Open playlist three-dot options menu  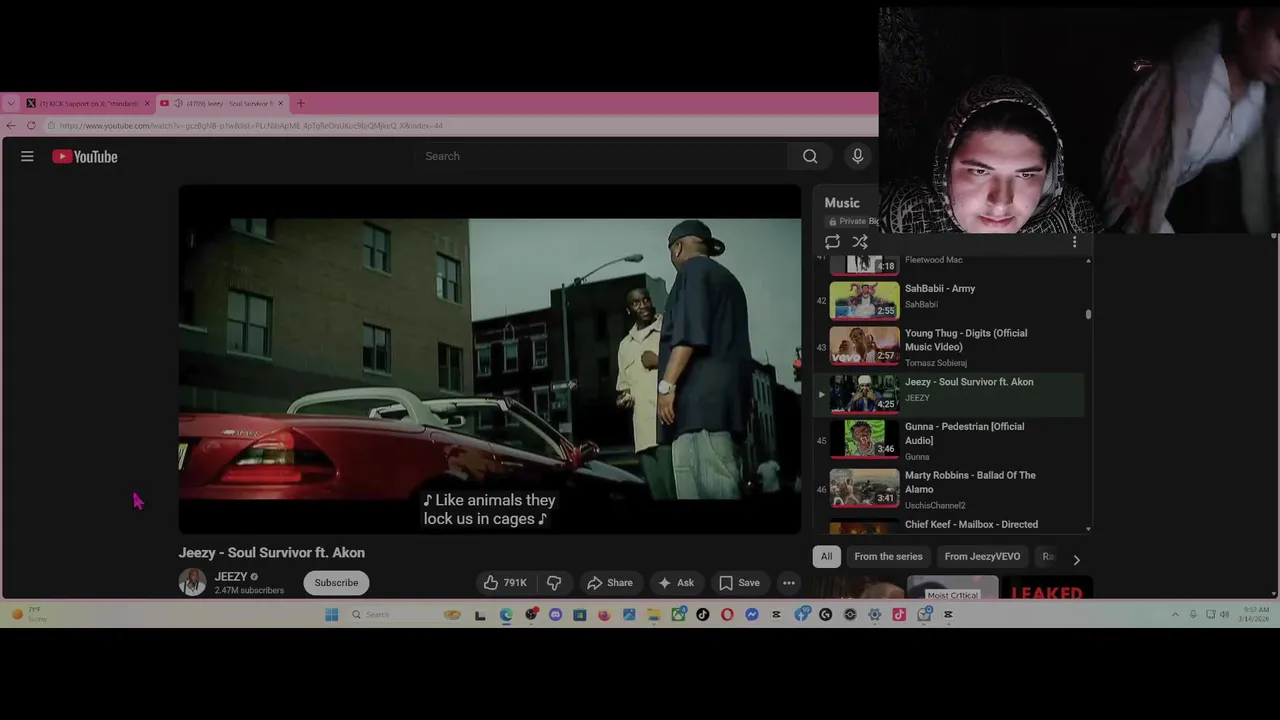click(x=1075, y=242)
